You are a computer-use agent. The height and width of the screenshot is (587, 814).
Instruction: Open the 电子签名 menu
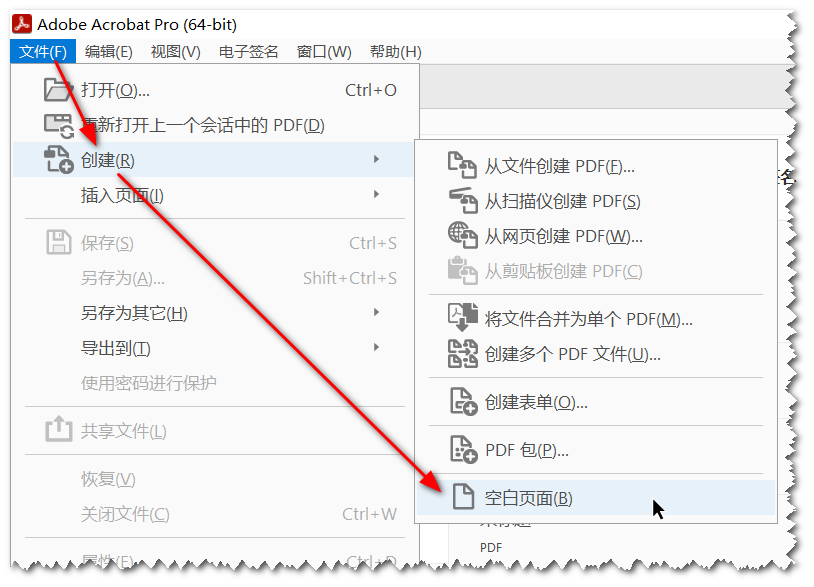[x=249, y=51]
